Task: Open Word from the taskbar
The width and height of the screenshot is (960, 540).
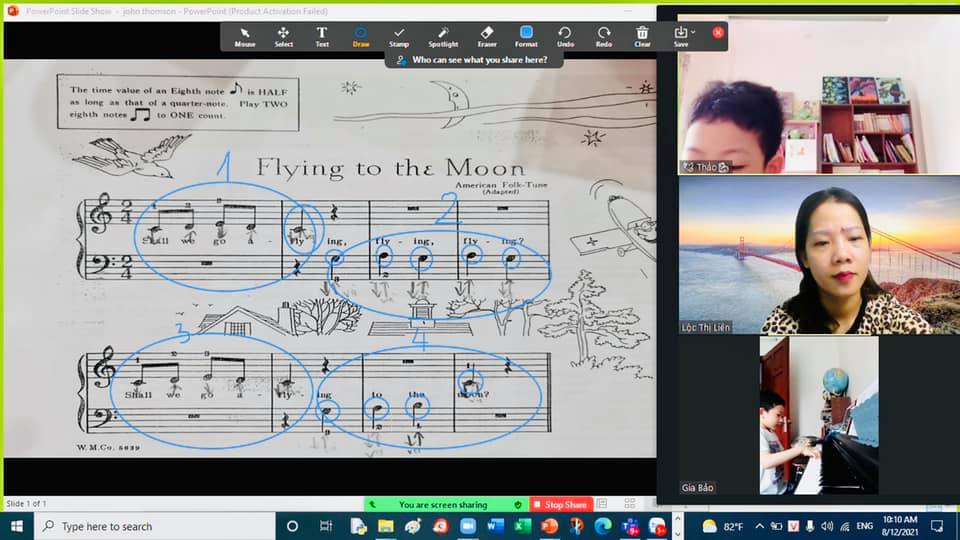Action: click(x=495, y=526)
